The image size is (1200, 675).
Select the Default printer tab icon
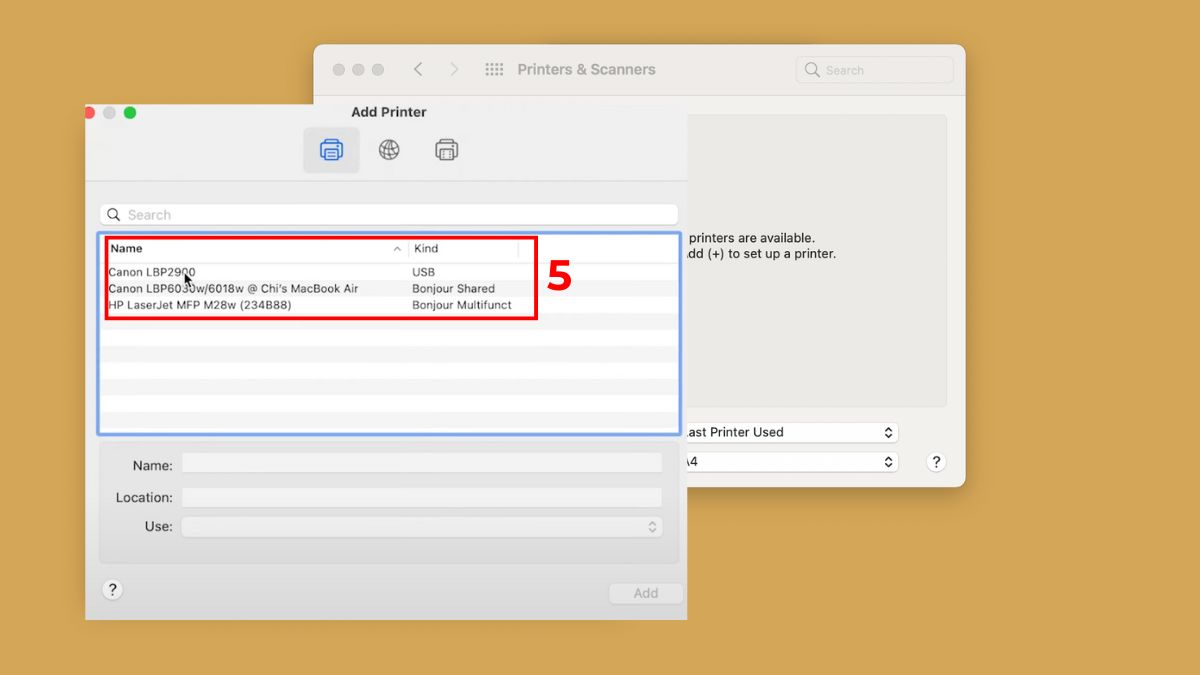[331, 150]
